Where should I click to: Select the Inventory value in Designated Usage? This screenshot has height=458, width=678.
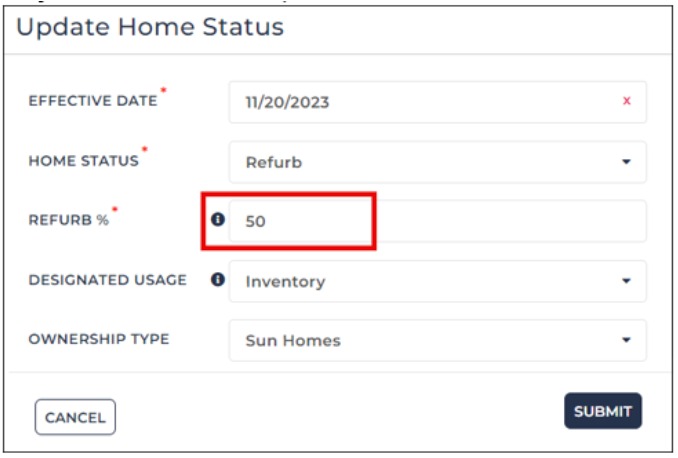(x=285, y=282)
